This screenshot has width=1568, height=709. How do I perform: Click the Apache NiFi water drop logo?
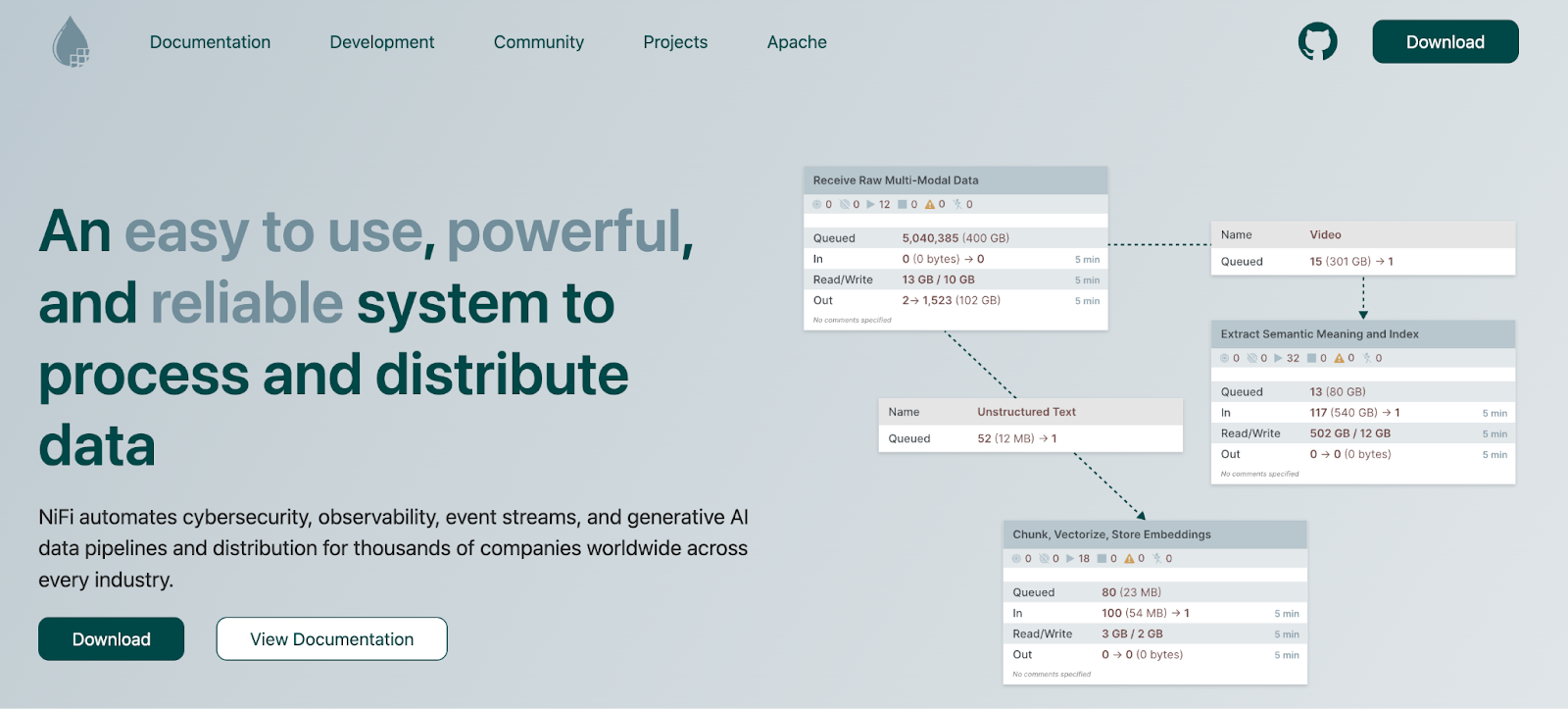pos(71,42)
